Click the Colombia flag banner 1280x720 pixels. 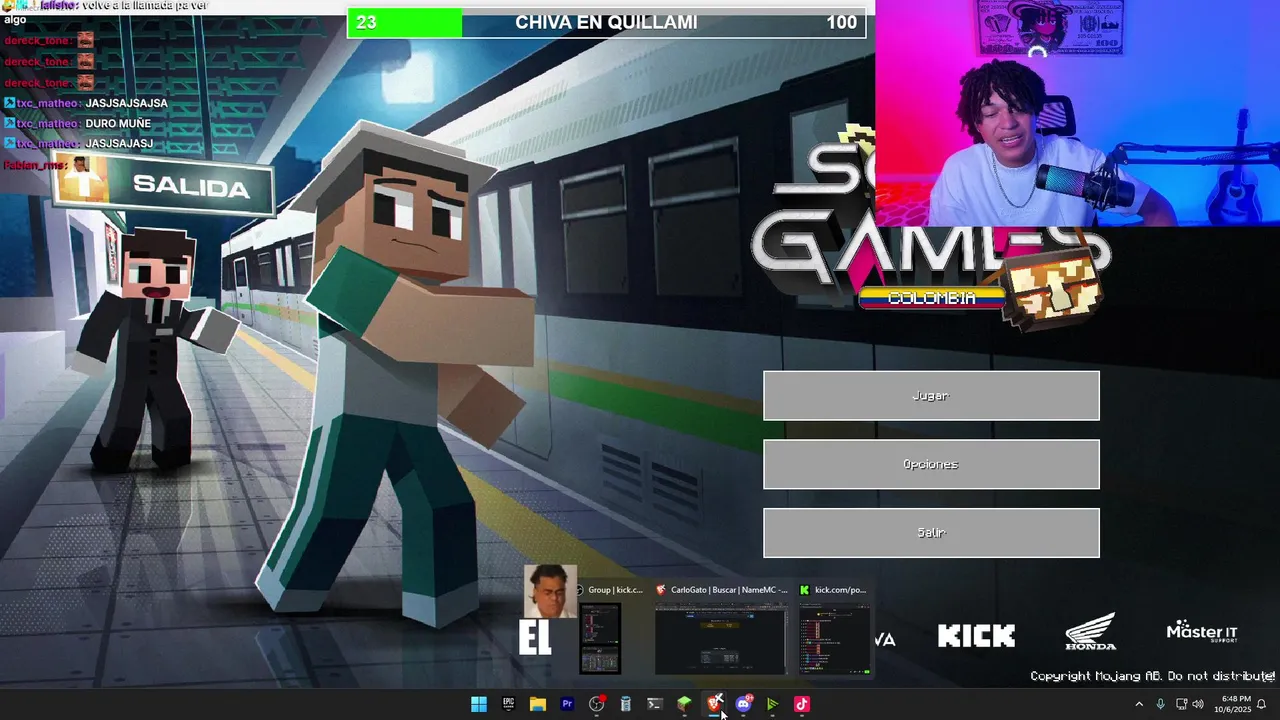pos(931,298)
